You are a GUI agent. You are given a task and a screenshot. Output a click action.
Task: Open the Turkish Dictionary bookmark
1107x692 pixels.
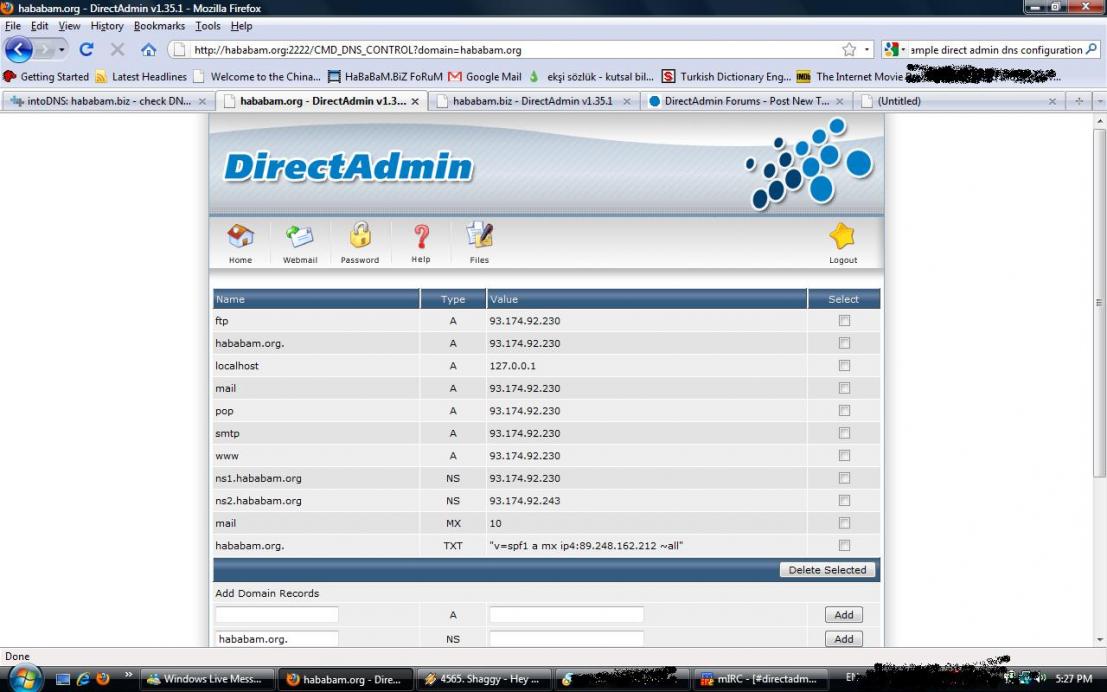tap(726, 76)
